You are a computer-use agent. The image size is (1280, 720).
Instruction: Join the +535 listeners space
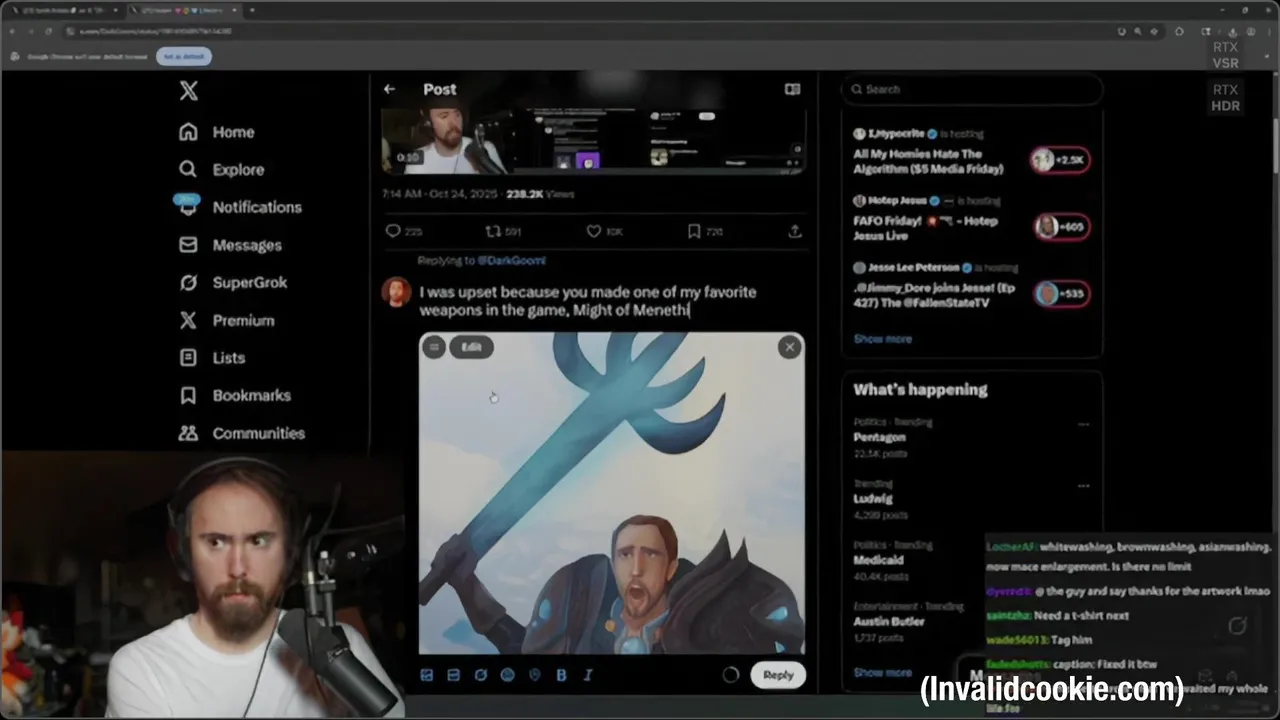[x=1061, y=294]
